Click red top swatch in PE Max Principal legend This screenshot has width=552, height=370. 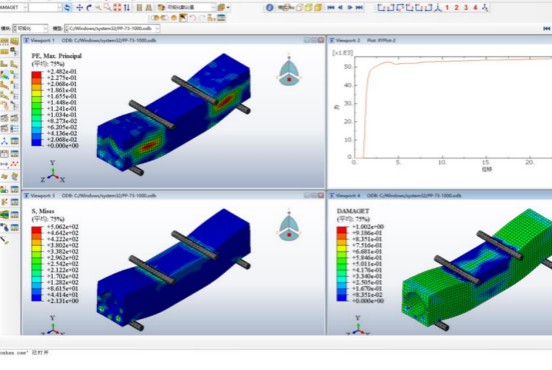[37, 75]
